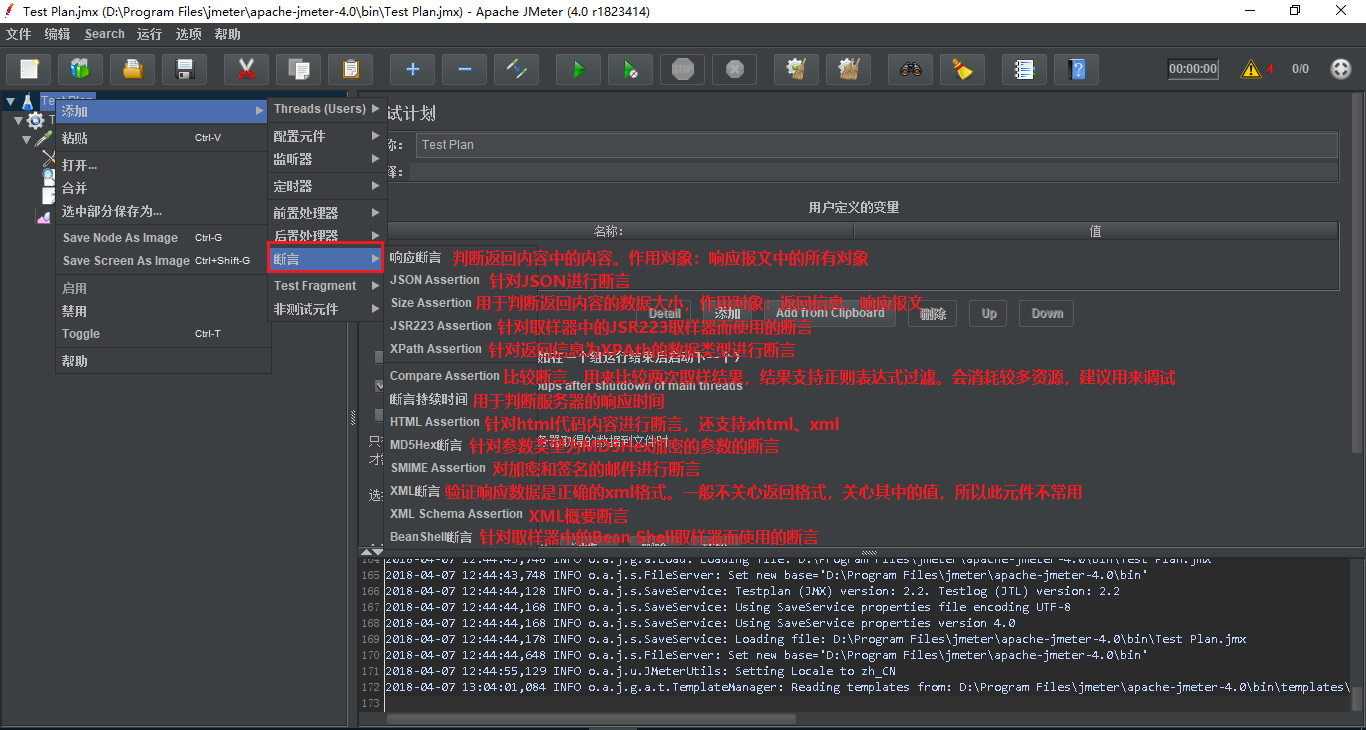Select XML Schema Assertion menu item
The height and width of the screenshot is (730, 1366).
click(456, 514)
